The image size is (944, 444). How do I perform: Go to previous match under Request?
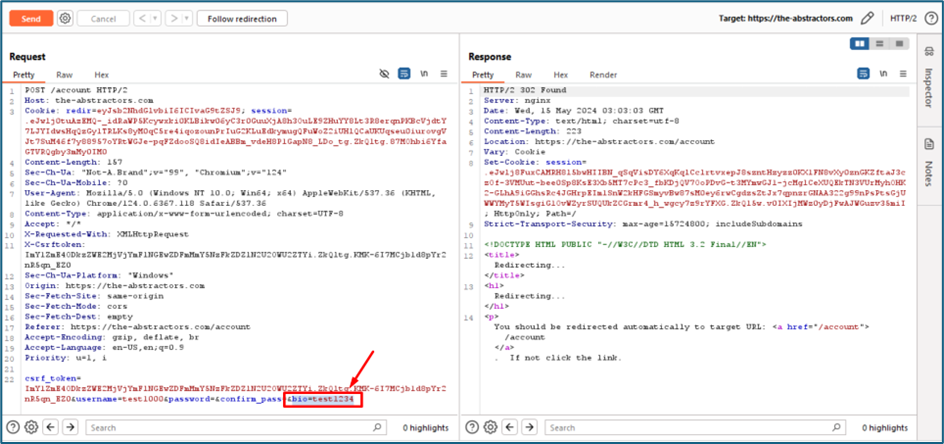coord(51,427)
